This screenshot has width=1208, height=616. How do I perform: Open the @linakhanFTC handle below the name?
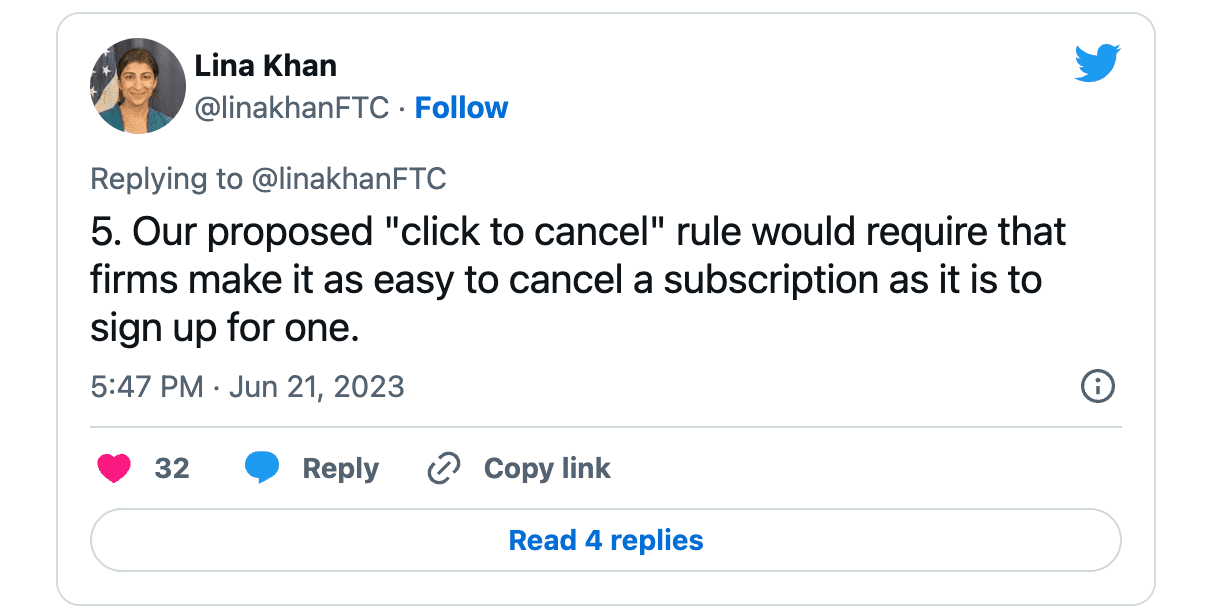[x=291, y=108]
